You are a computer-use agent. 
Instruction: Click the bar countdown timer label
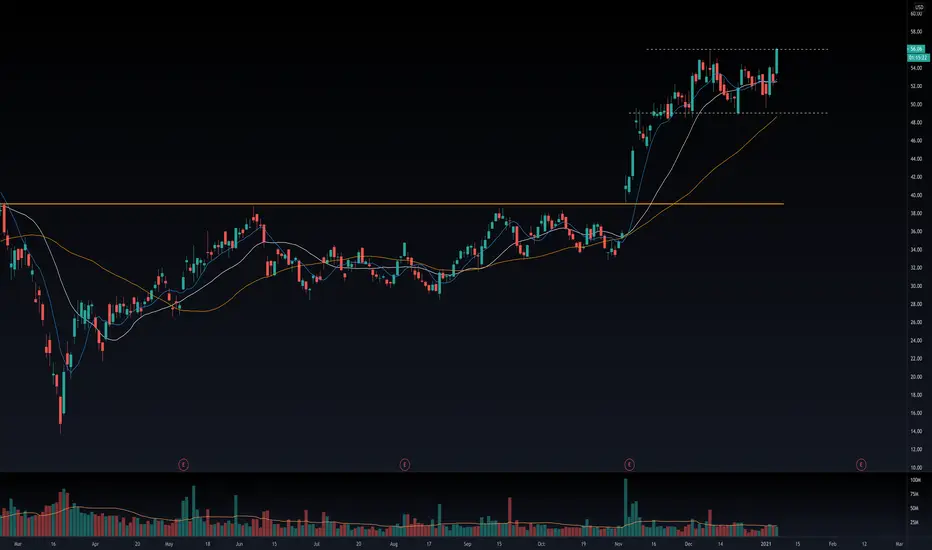pyautogui.click(x=917, y=57)
